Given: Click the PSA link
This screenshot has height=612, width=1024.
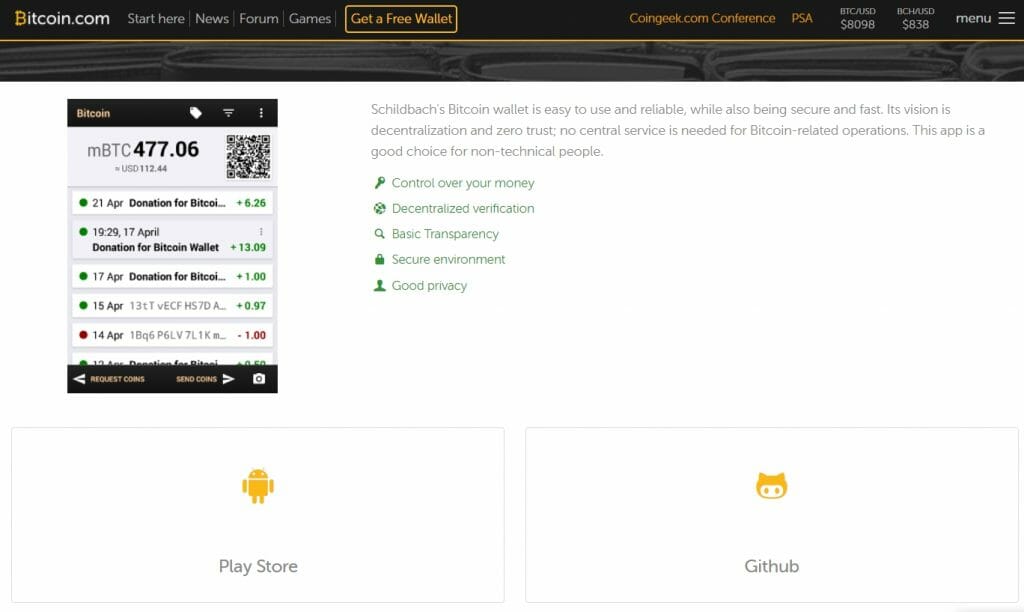Looking at the screenshot, I should pyautogui.click(x=802, y=18).
